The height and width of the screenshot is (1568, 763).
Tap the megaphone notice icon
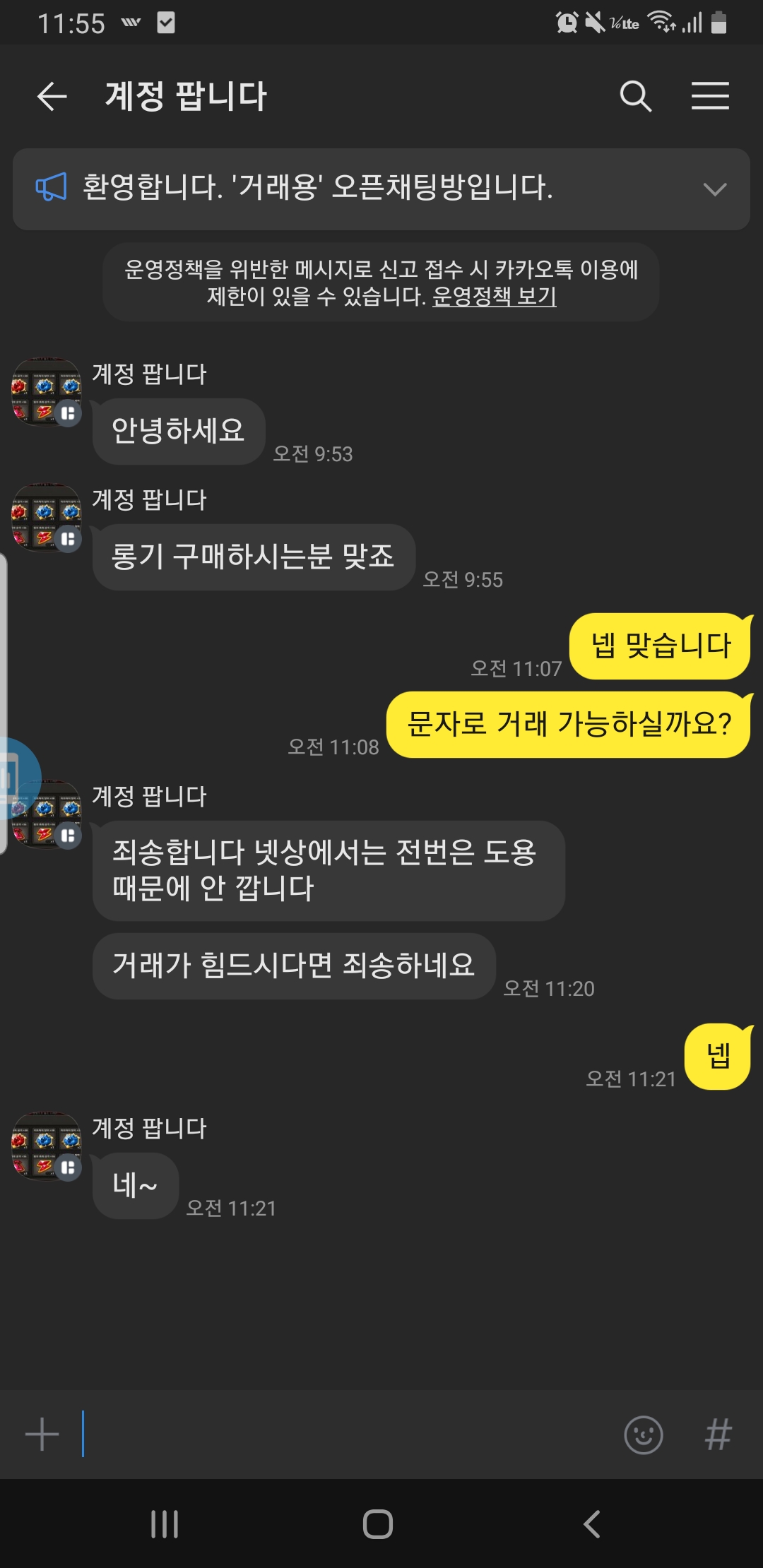51,187
